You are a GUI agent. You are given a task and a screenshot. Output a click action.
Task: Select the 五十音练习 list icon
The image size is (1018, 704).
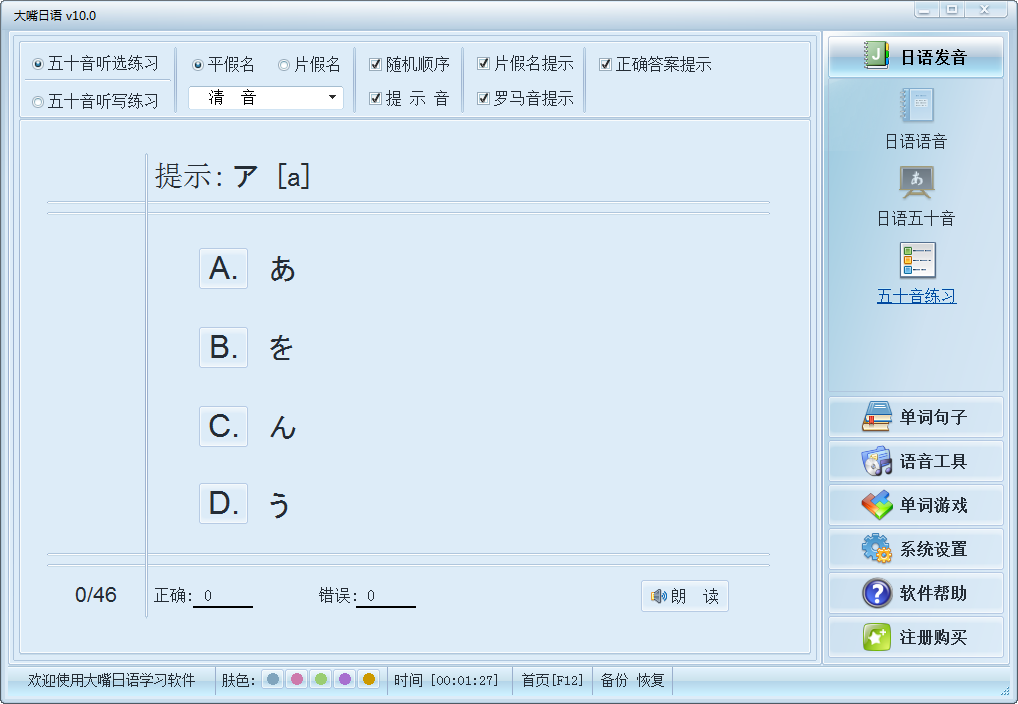click(917, 260)
